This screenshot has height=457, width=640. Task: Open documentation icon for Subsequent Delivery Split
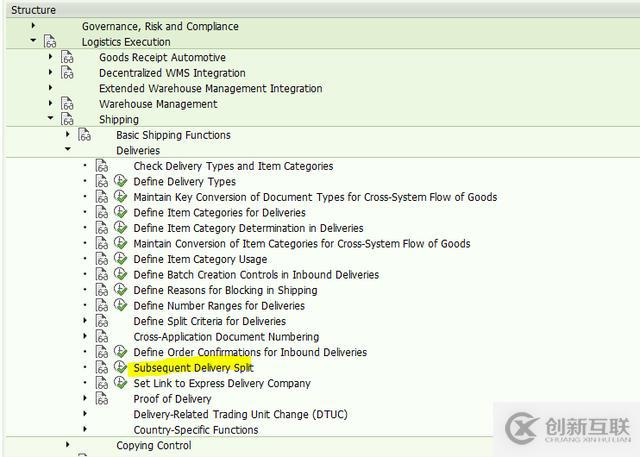click(102, 367)
